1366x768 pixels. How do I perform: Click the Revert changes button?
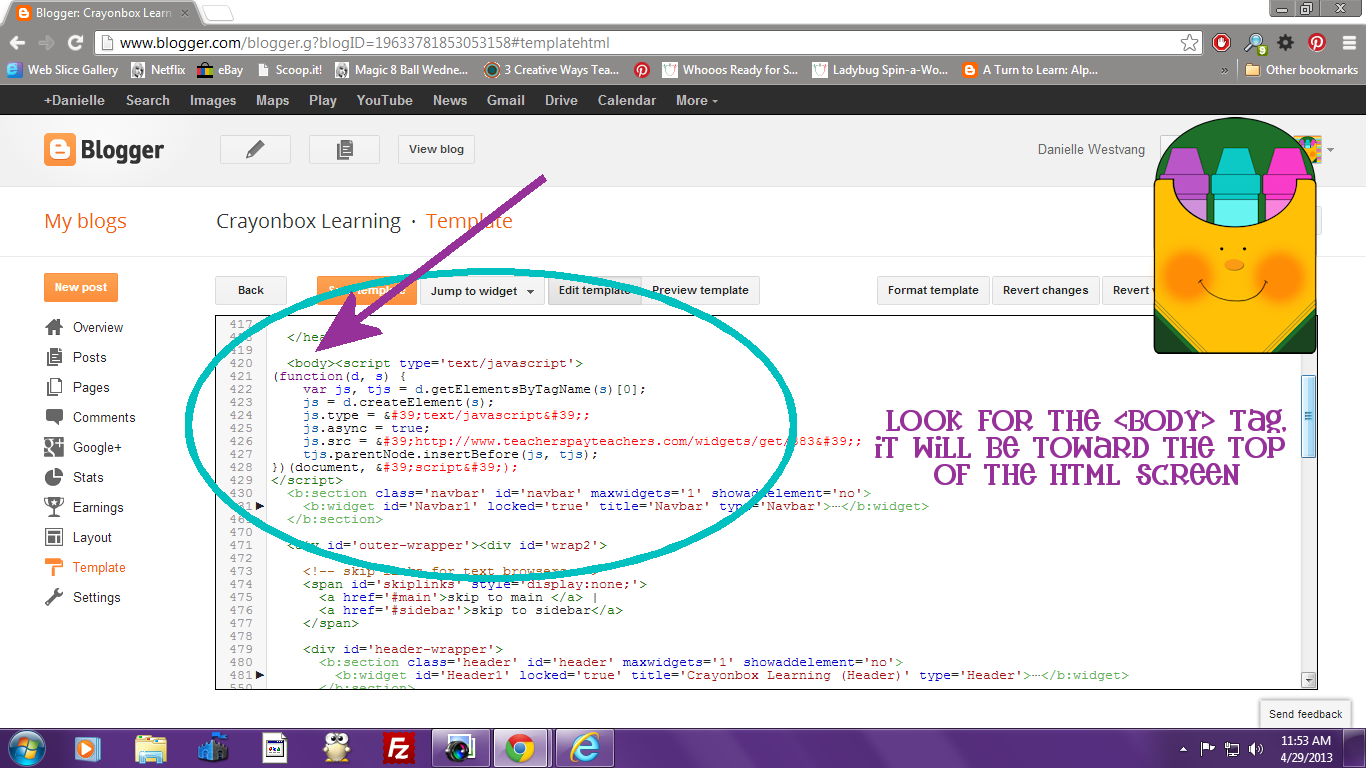coord(1046,291)
